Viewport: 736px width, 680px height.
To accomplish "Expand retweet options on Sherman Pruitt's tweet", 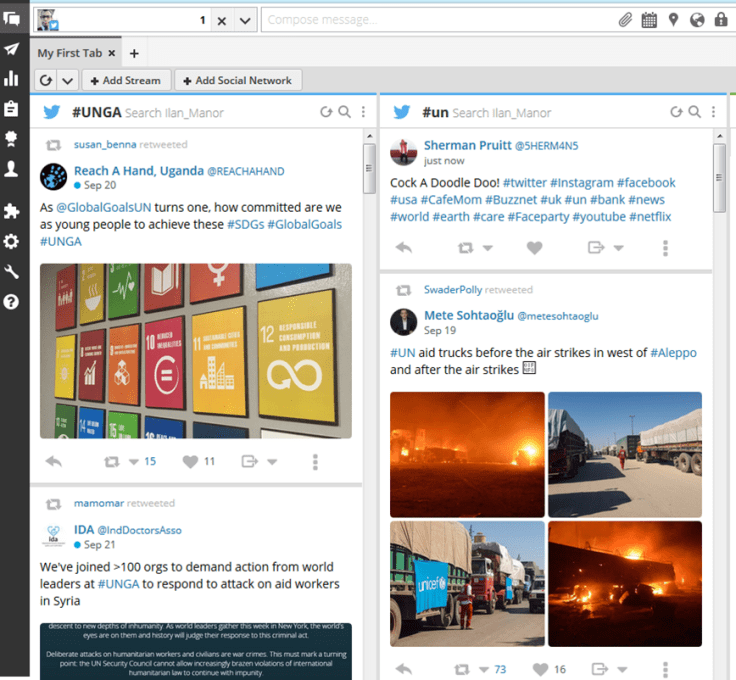I will (488, 247).
